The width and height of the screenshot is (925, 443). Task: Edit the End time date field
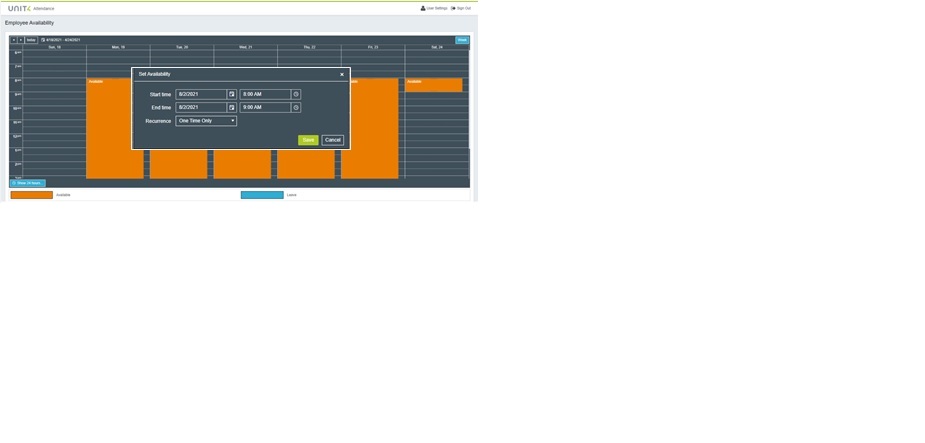click(201, 107)
